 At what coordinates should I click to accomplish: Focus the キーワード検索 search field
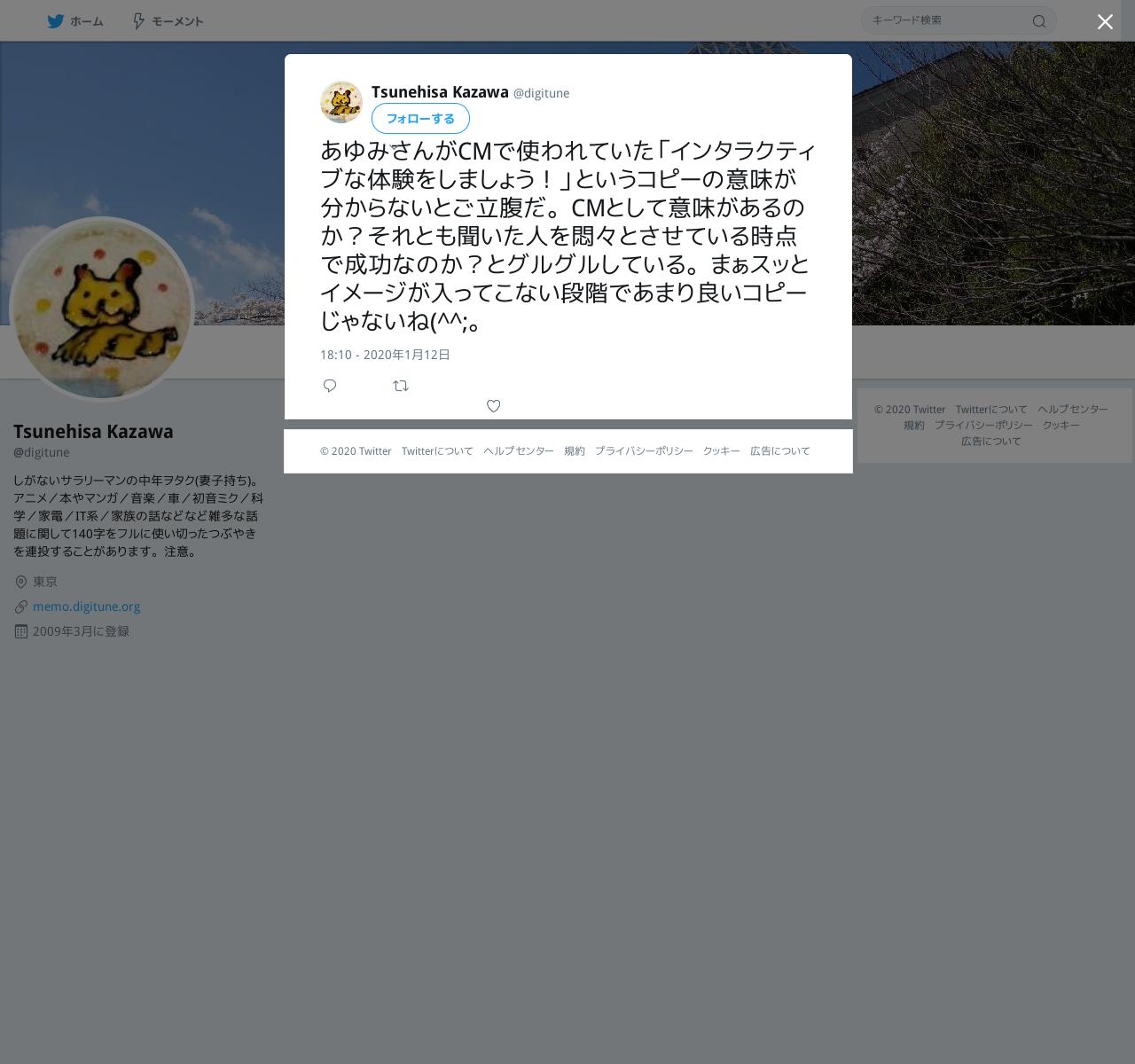coord(945,20)
